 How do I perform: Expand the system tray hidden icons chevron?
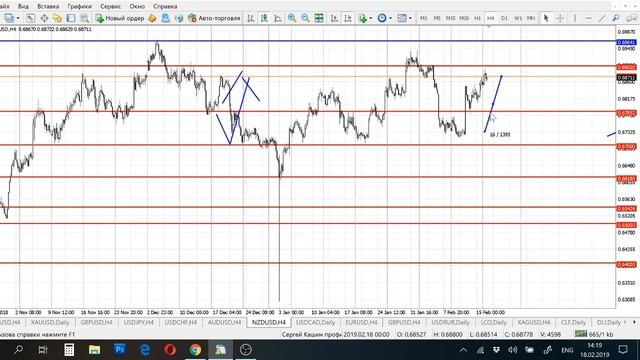tap(463, 350)
